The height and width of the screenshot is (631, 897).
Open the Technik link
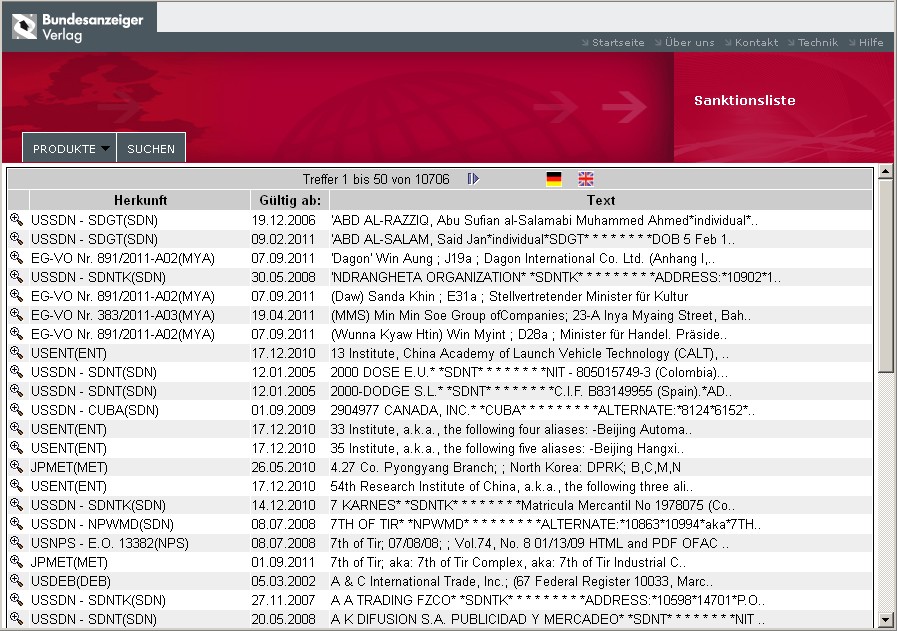click(817, 43)
